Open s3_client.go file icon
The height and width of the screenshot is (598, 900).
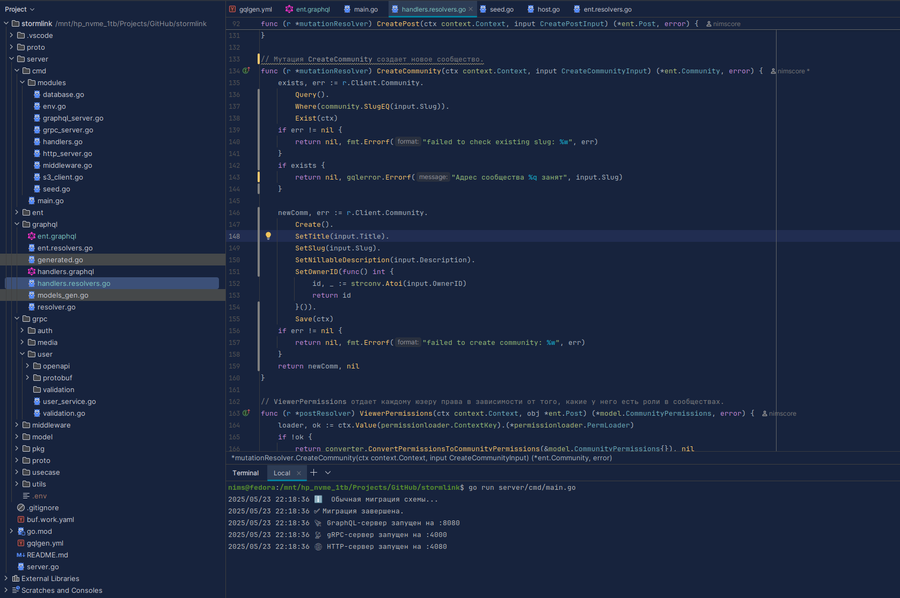[37, 177]
